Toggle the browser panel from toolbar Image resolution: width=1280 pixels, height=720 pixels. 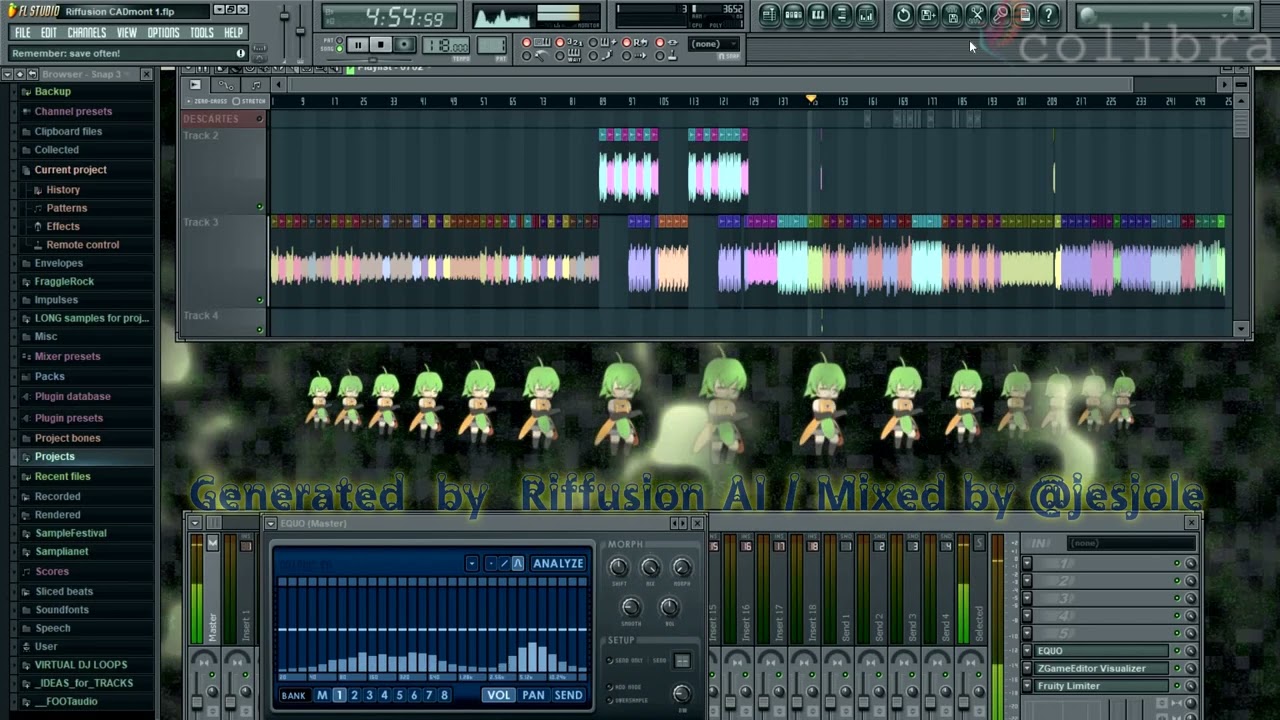click(841, 14)
